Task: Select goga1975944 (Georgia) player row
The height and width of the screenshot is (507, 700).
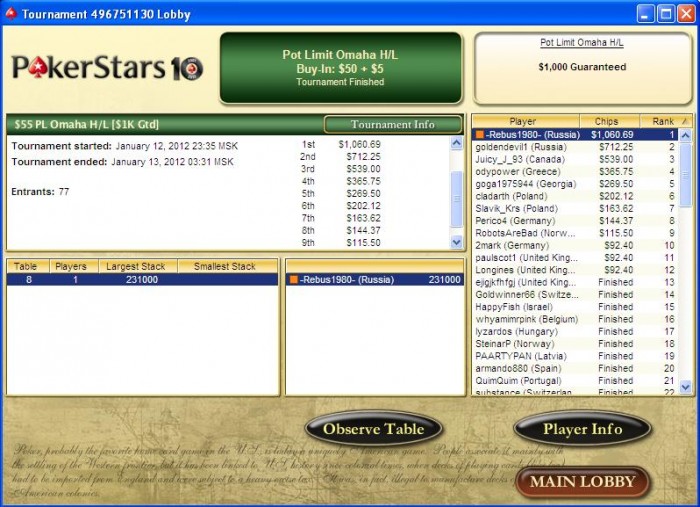Action: click(x=575, y=184)
